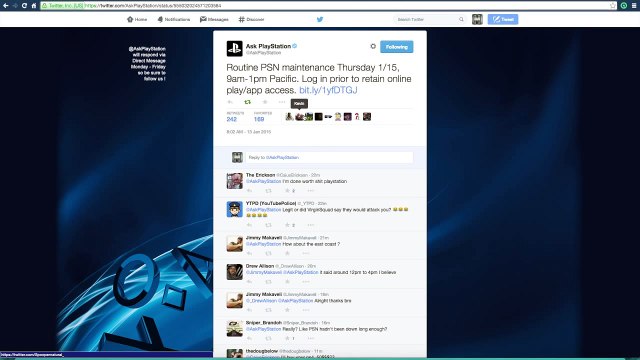Open more options on the YTPD tweet
640x360 pixels.
point(310,225)
